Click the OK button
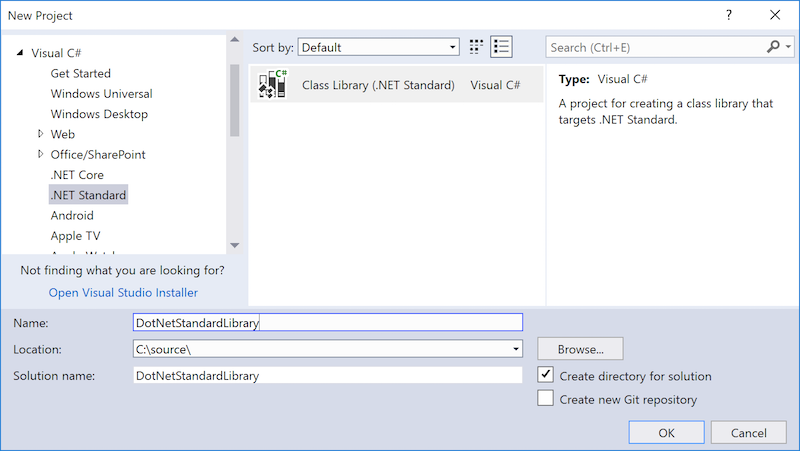 click(x=666, y=433)
